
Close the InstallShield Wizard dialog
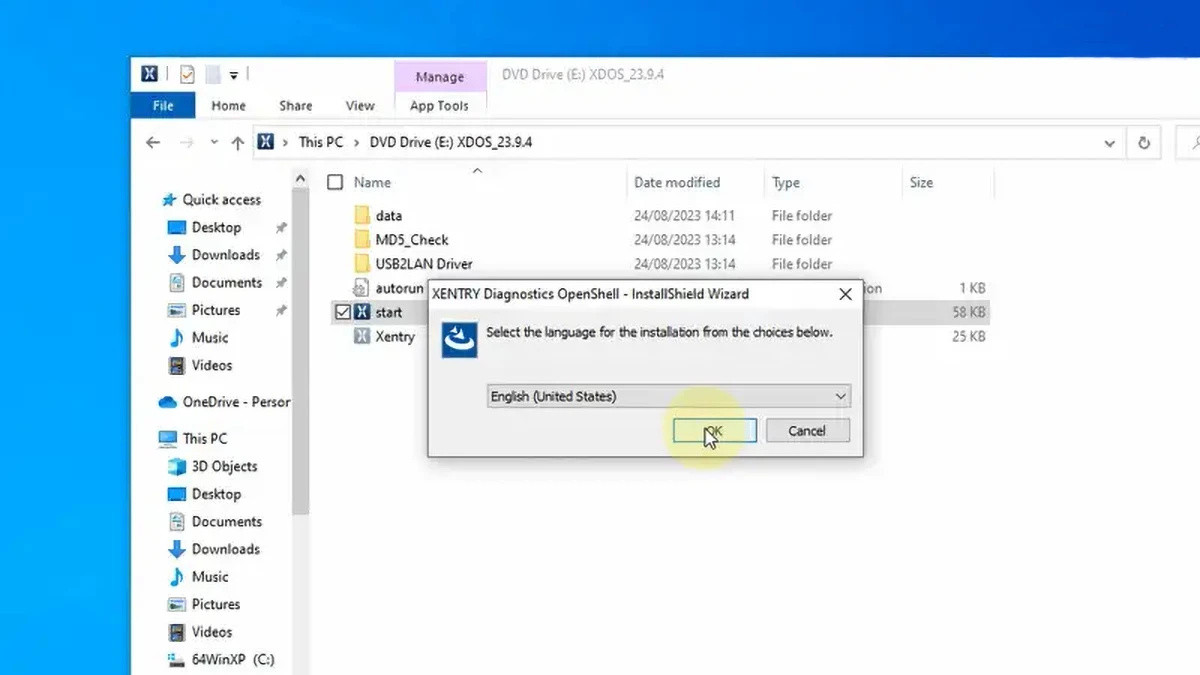click(845, 294)
